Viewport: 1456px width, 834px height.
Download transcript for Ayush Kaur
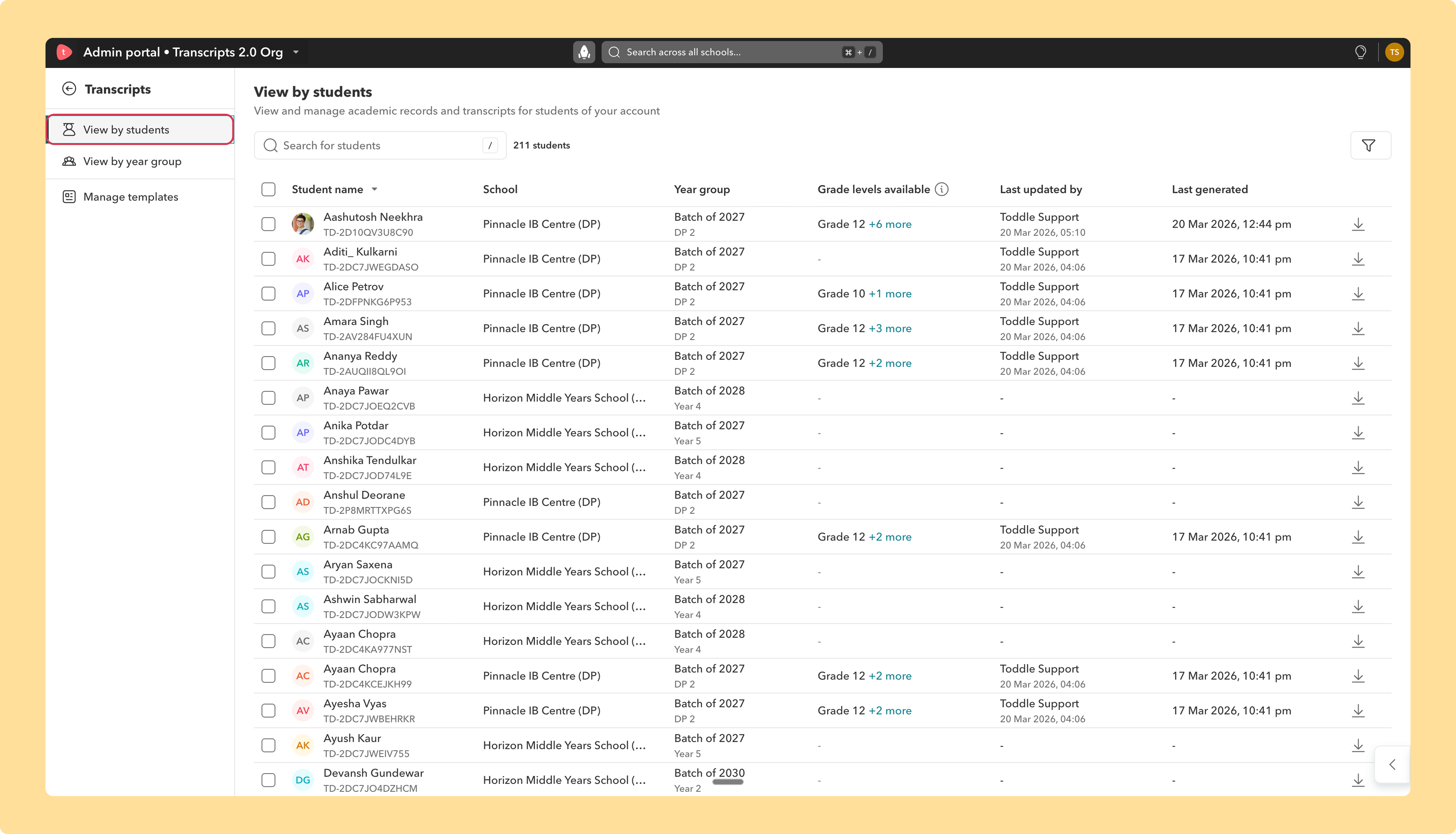1358,745
